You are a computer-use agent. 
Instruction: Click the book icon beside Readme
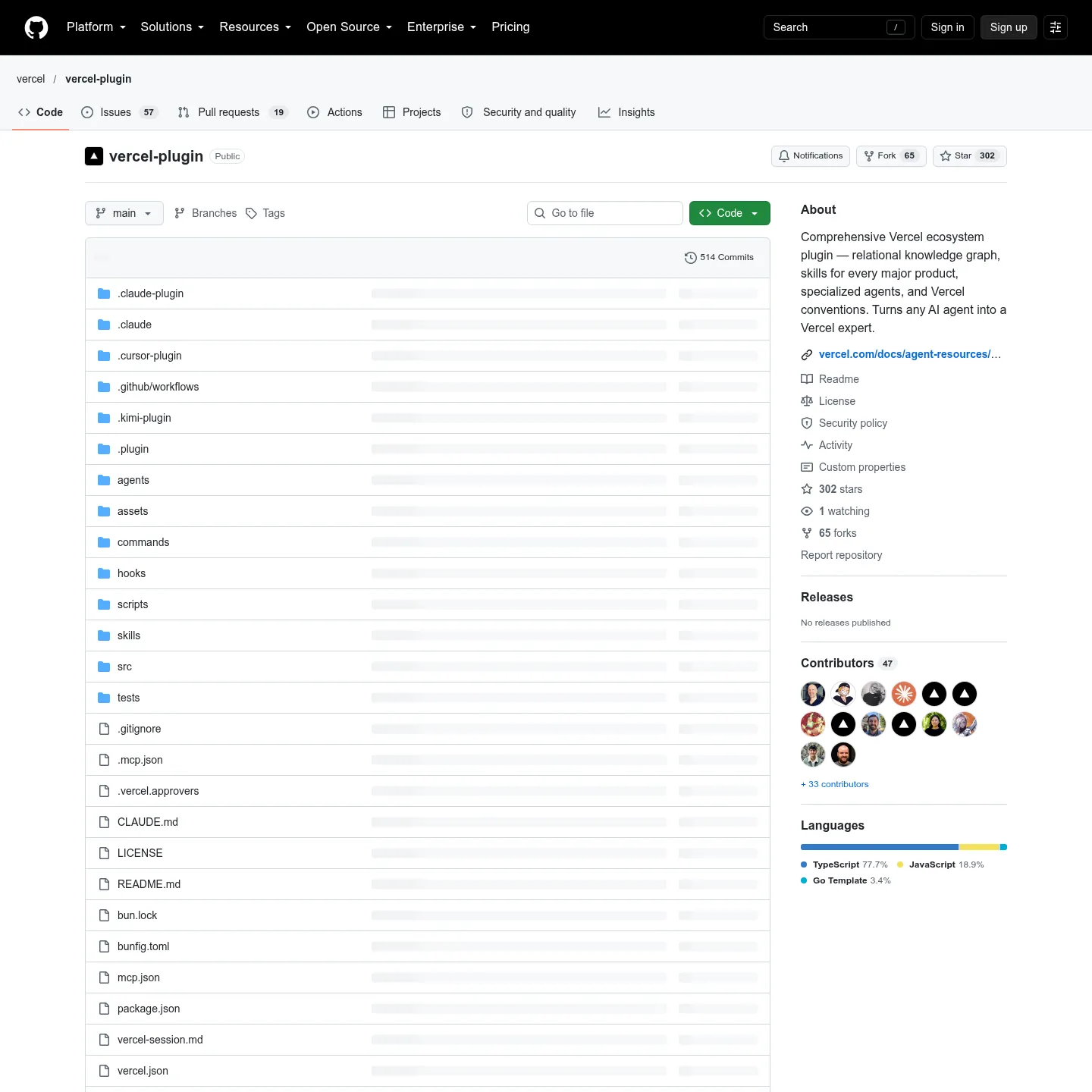tap(807, 379)
